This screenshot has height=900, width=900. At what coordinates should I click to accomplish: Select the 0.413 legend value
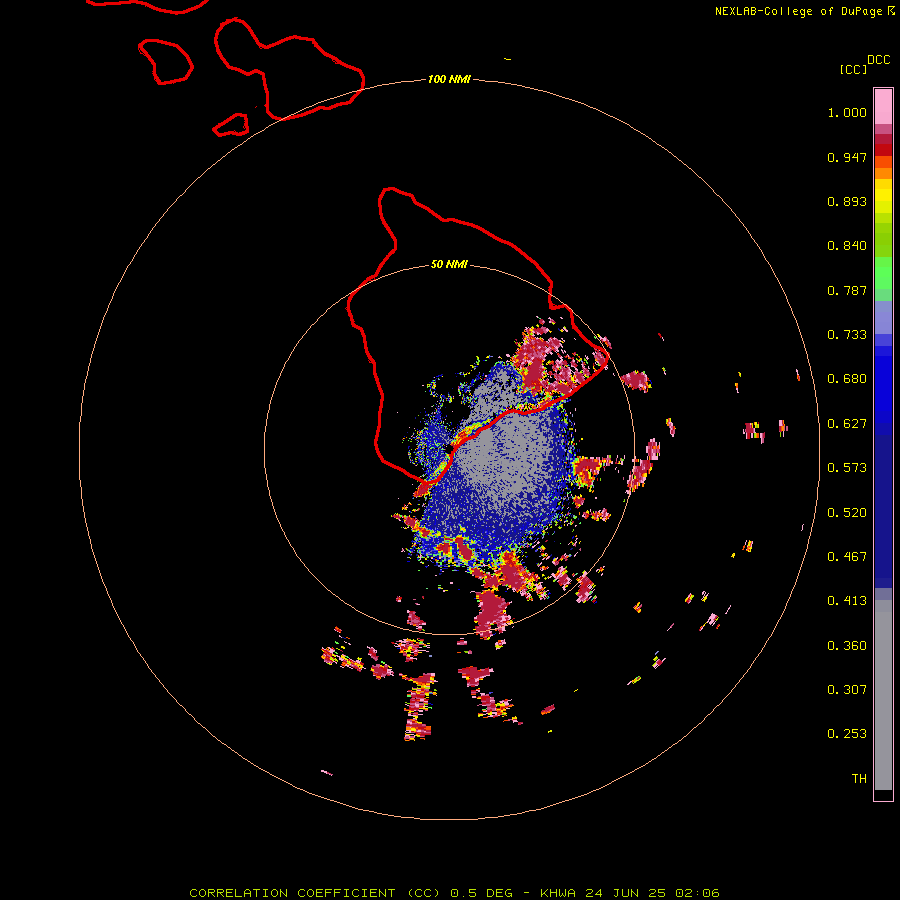click(847, 601)
